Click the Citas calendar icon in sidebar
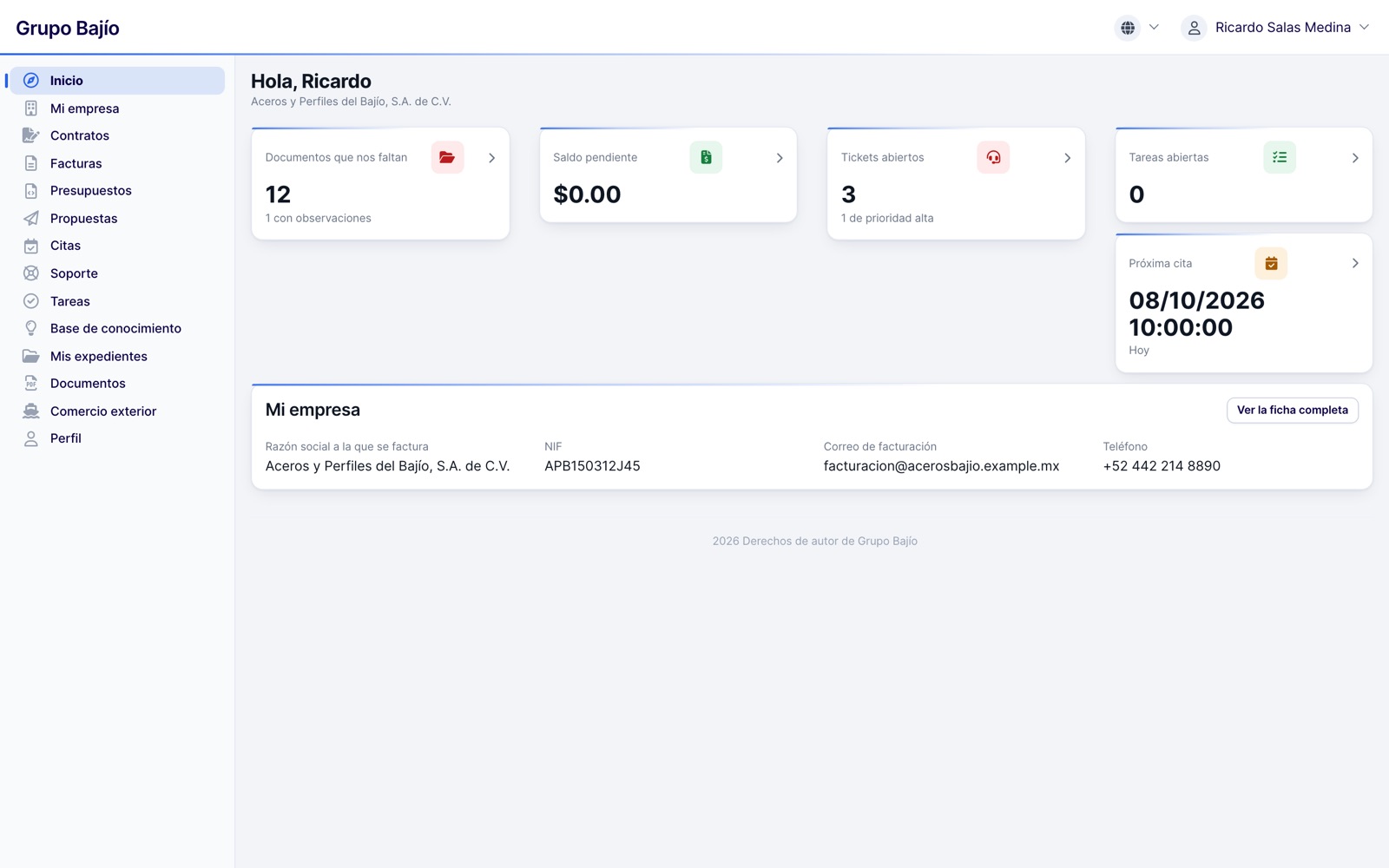Viewport: 1389px width, 868px height. pyautogui.click(x=31, y=246)
